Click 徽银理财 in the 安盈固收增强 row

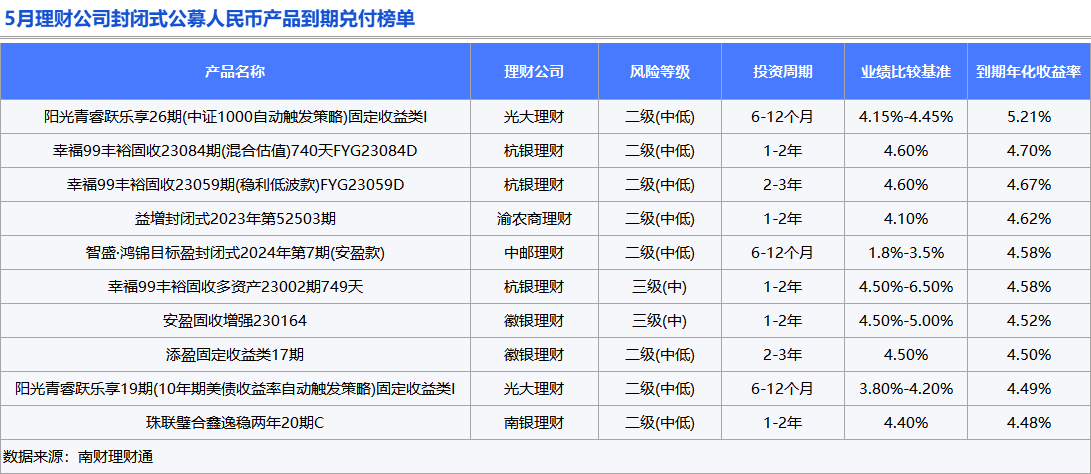coord(534,321)
